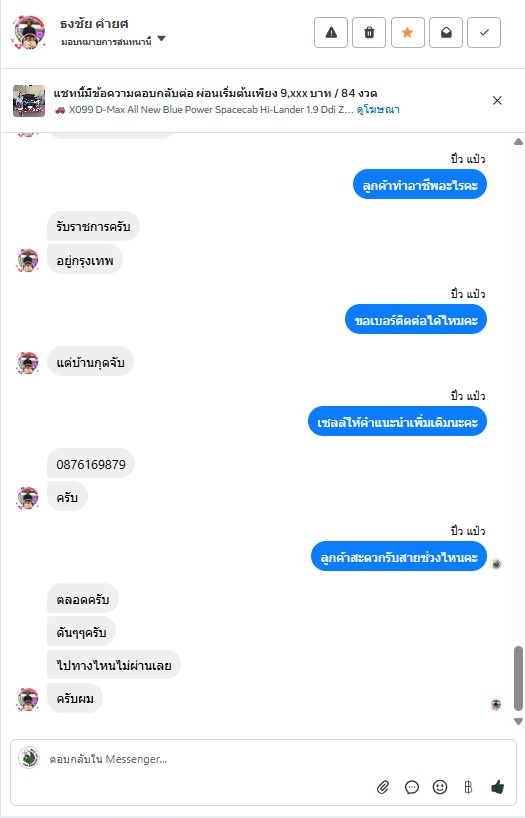
Task: Open the emoji picker smiley icon
Action: [x=440, y=787]
